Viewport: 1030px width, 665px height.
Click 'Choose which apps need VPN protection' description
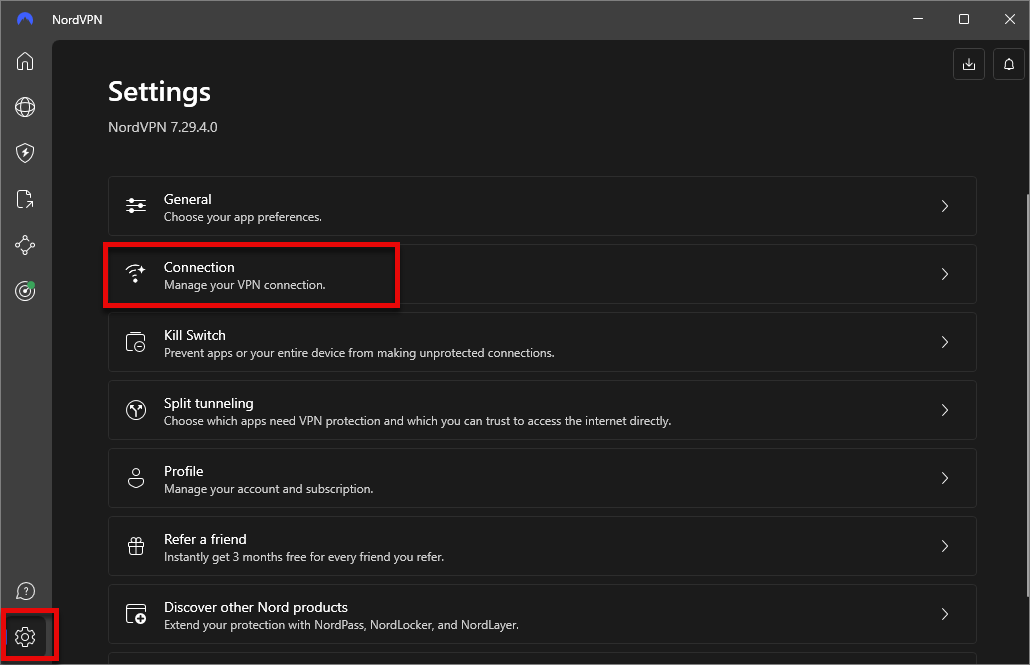click(417, 421)
